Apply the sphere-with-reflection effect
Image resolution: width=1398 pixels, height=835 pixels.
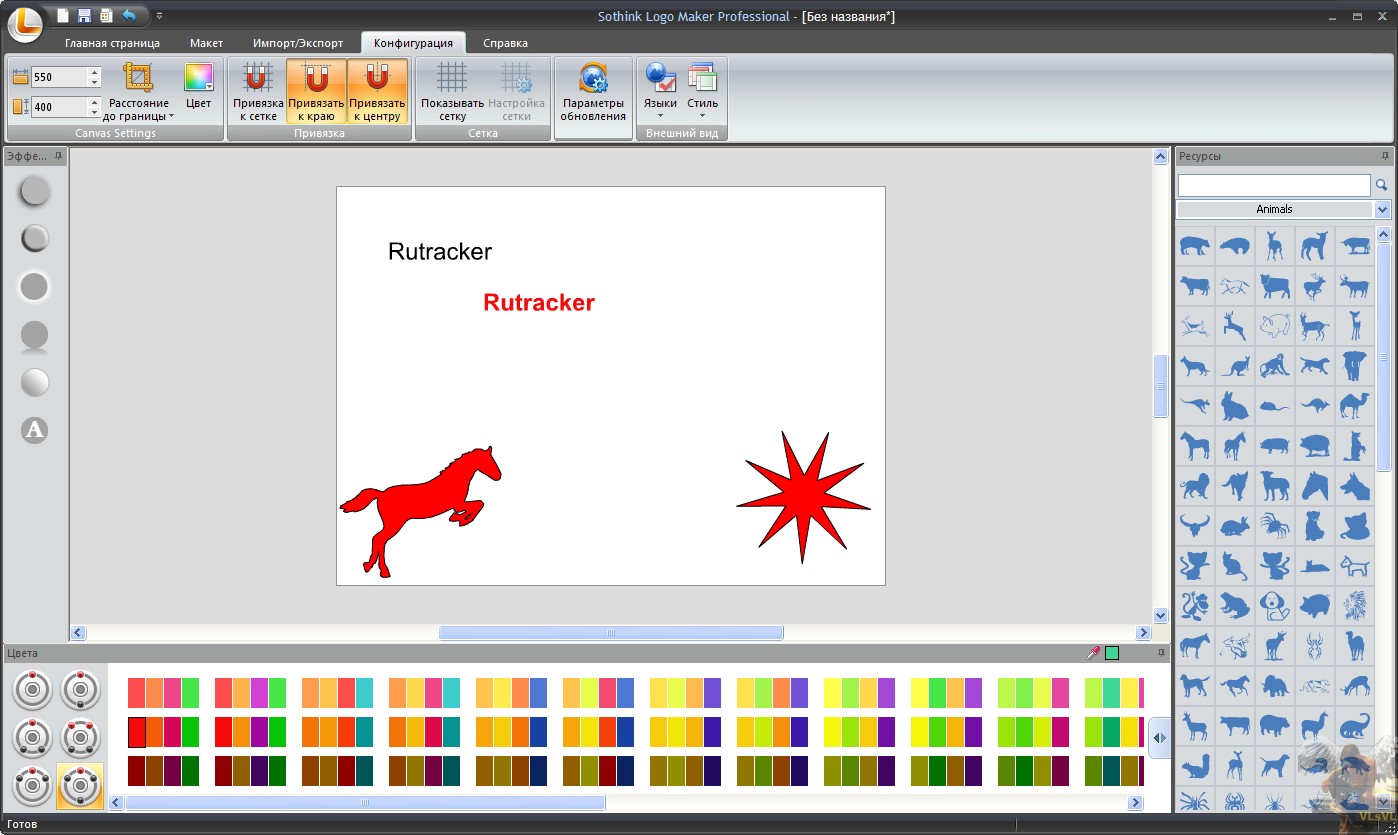35,336
